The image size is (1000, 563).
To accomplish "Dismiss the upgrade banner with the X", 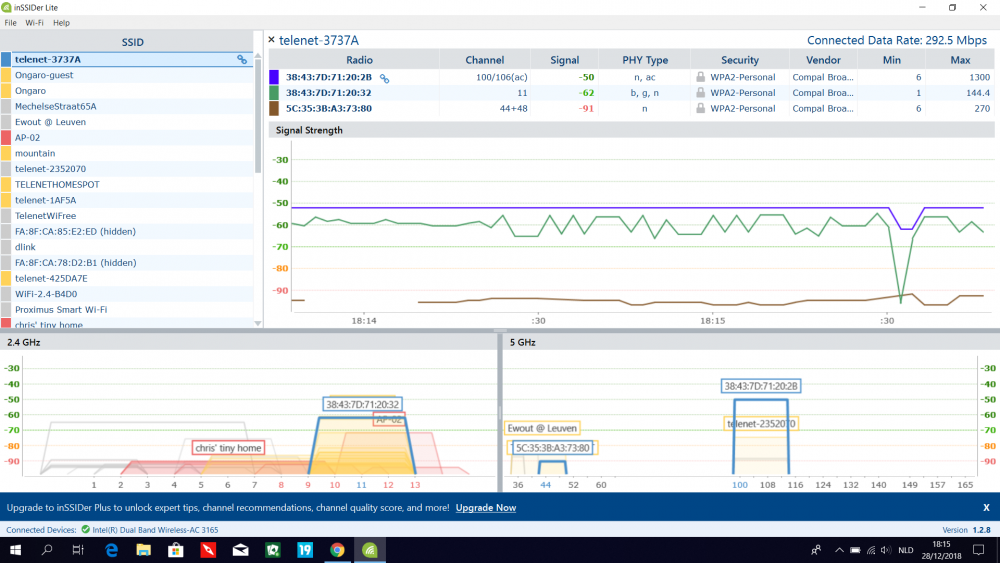I will pos(986,508).
